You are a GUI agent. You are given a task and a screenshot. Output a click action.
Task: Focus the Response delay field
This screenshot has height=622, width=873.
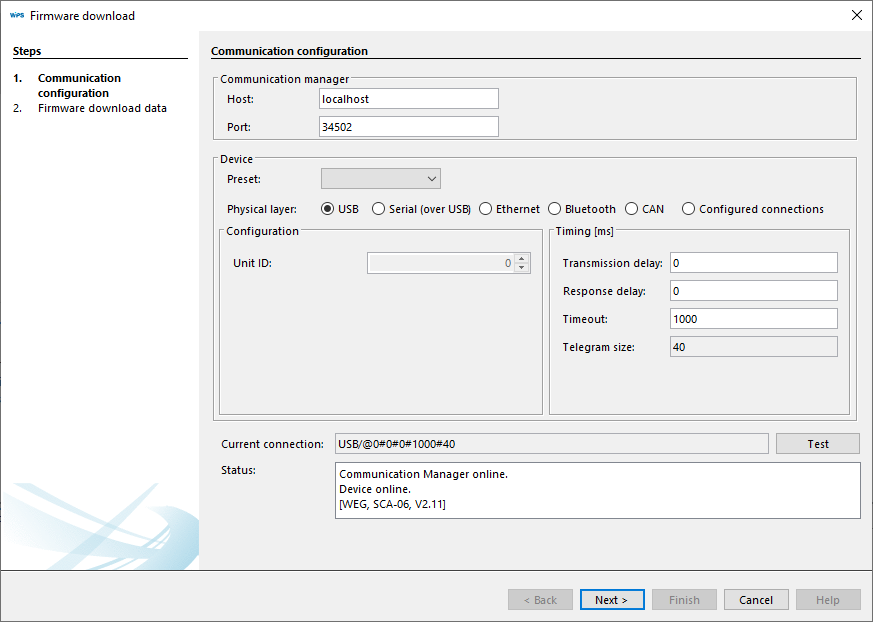tap(753, 291)
